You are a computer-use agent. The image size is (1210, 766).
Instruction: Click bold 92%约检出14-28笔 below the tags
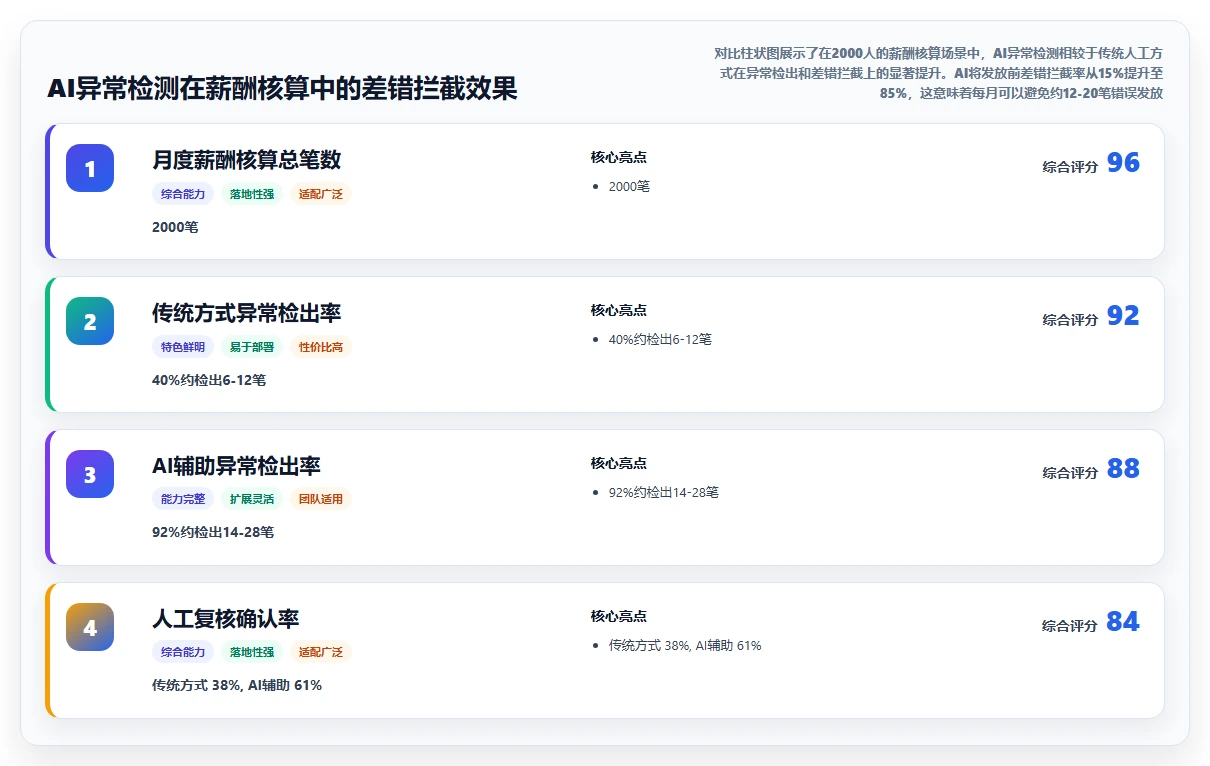(213, 532)
